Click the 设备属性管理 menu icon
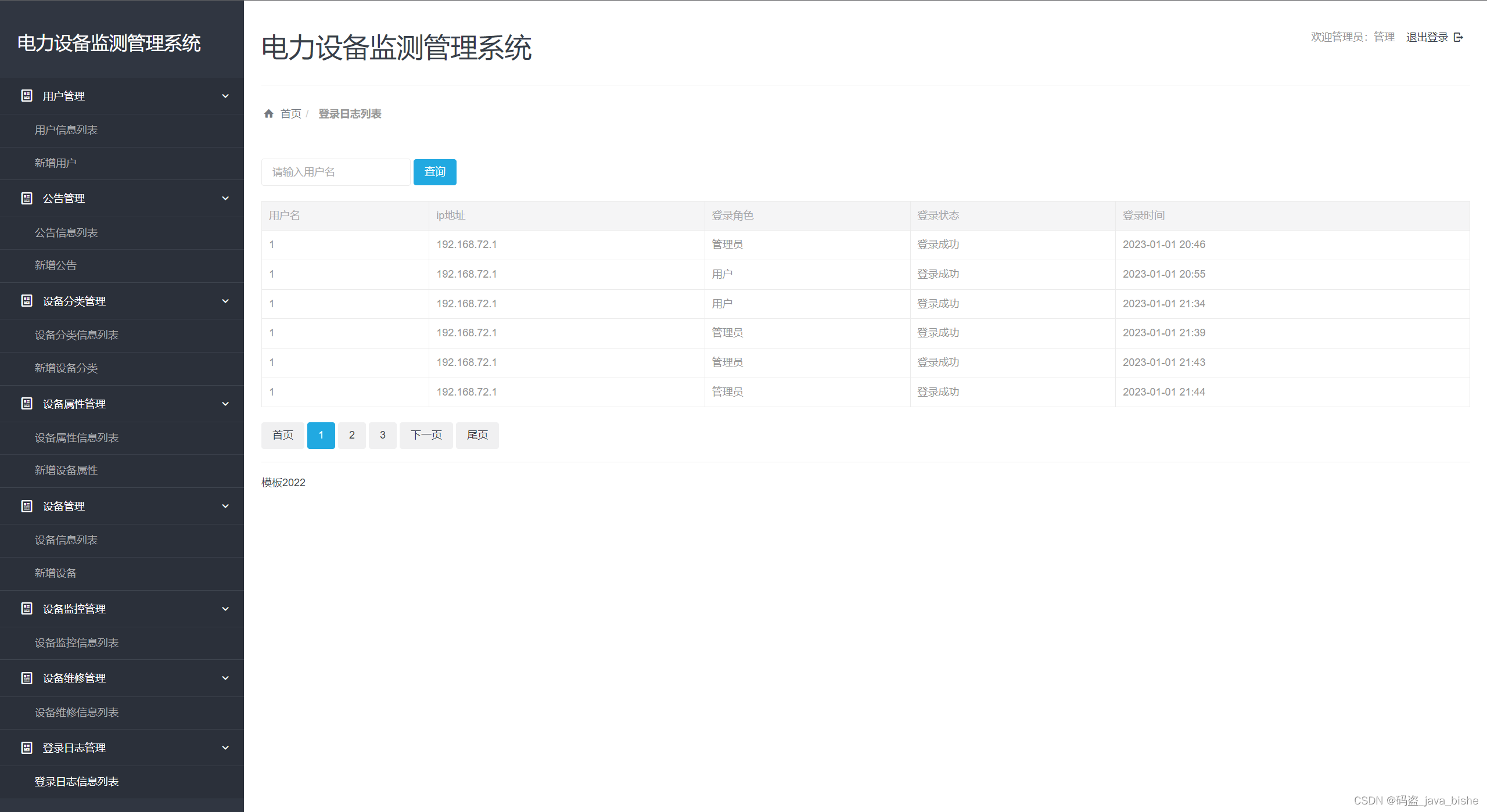 27,404
